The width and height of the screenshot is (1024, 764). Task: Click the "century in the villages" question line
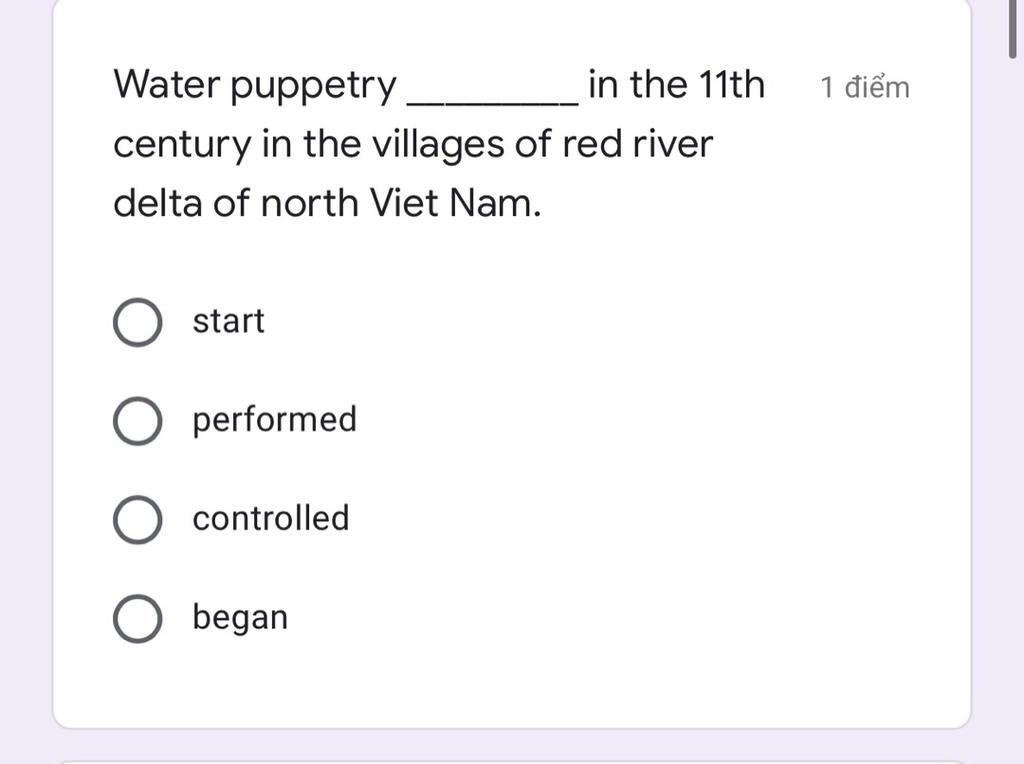[309, 144]
